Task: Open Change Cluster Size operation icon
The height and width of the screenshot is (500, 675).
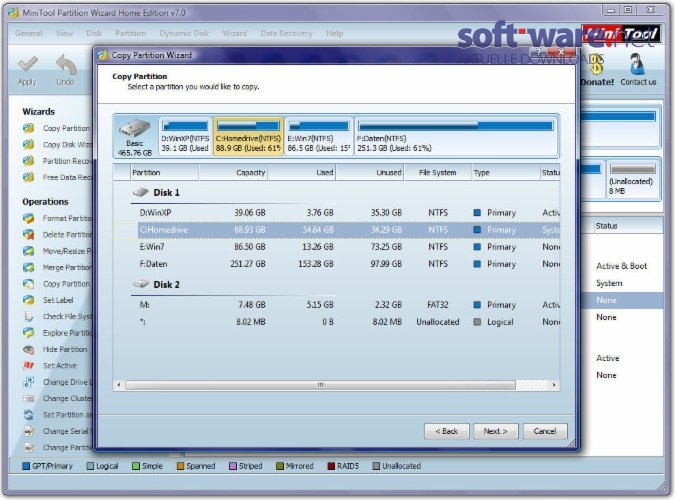Action: pyautogui.click(x=28, y=398)
